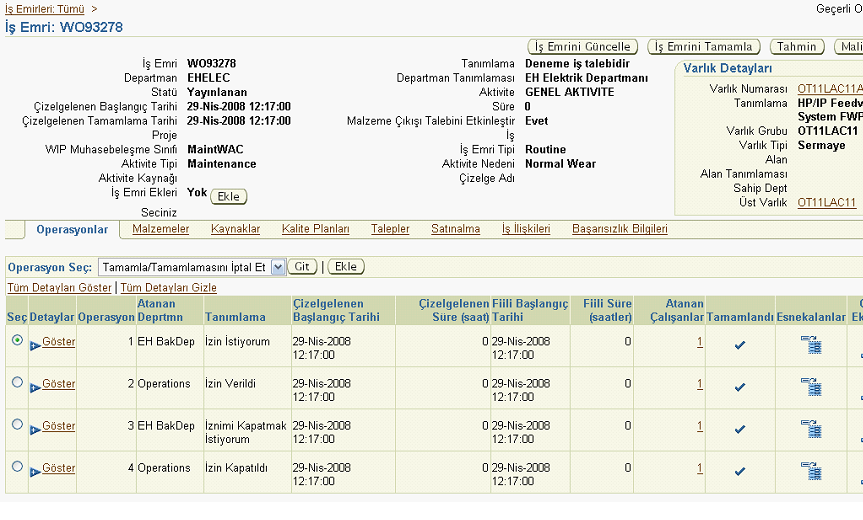Open Esnekalanlar icon for operation 2
863x520 pixels.
[810, 387]
